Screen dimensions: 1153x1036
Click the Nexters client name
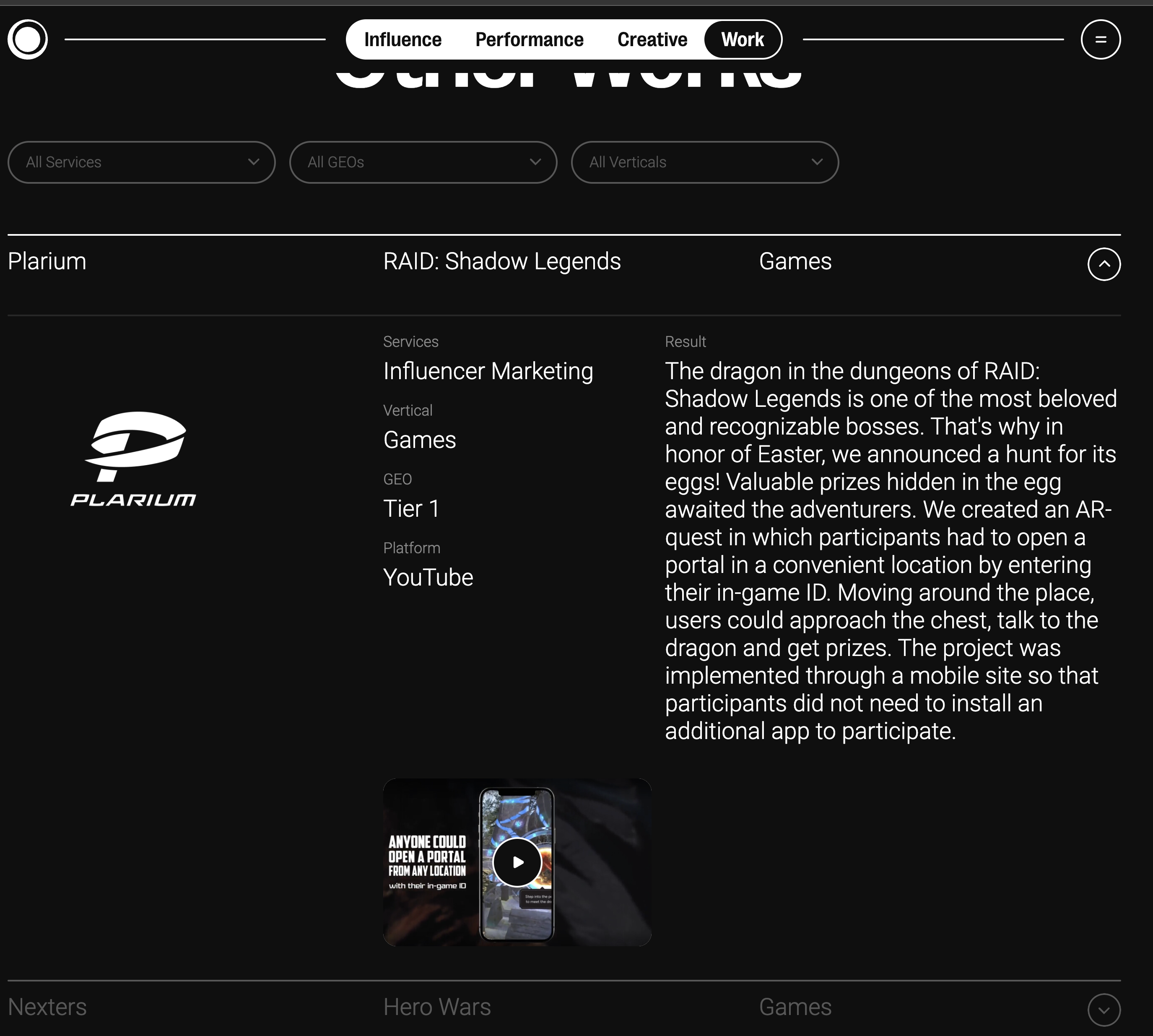coord(47,1007)
